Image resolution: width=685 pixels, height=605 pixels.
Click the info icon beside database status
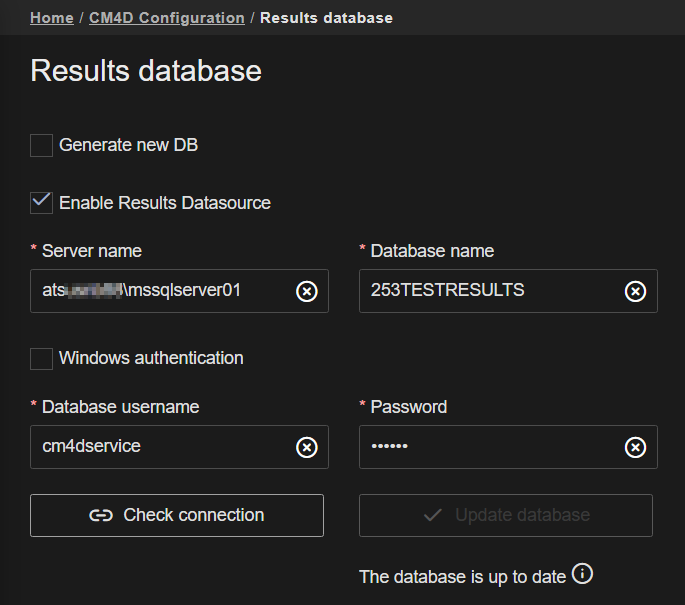pyautogui.click(x=583, y=574)
